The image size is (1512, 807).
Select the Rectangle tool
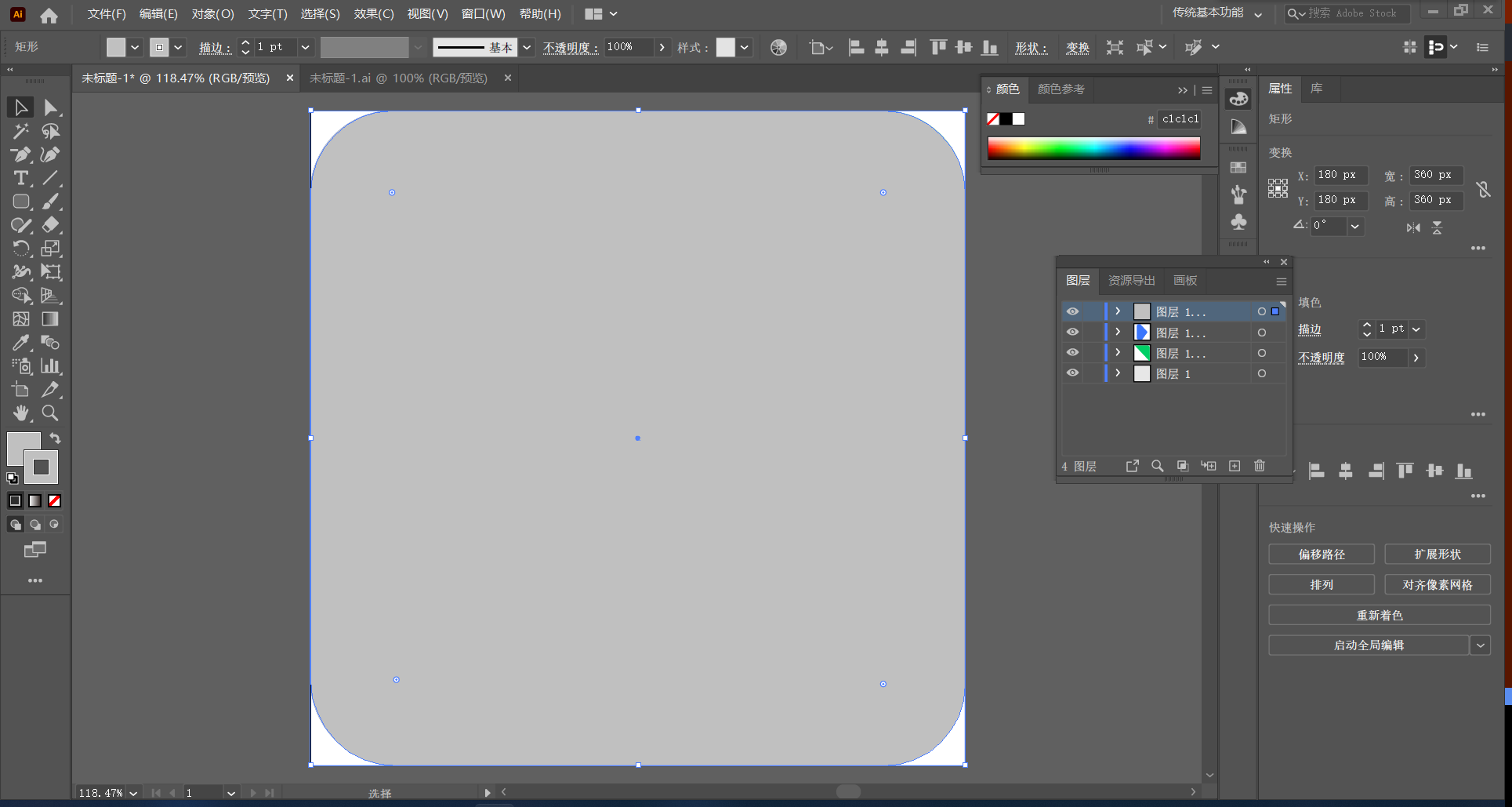point(21,202)
